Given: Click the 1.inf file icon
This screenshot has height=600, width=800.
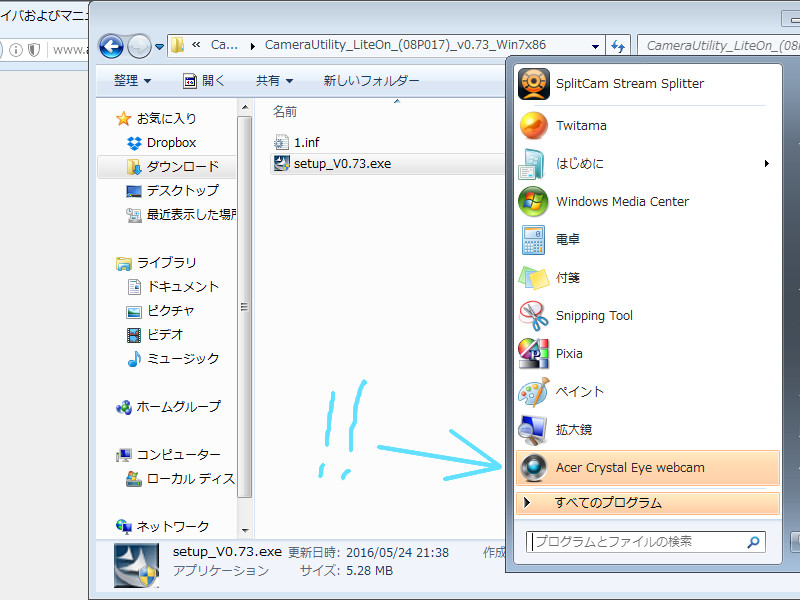Looking at the screenshot, I should pyautogui.click(x=282, y=142).
